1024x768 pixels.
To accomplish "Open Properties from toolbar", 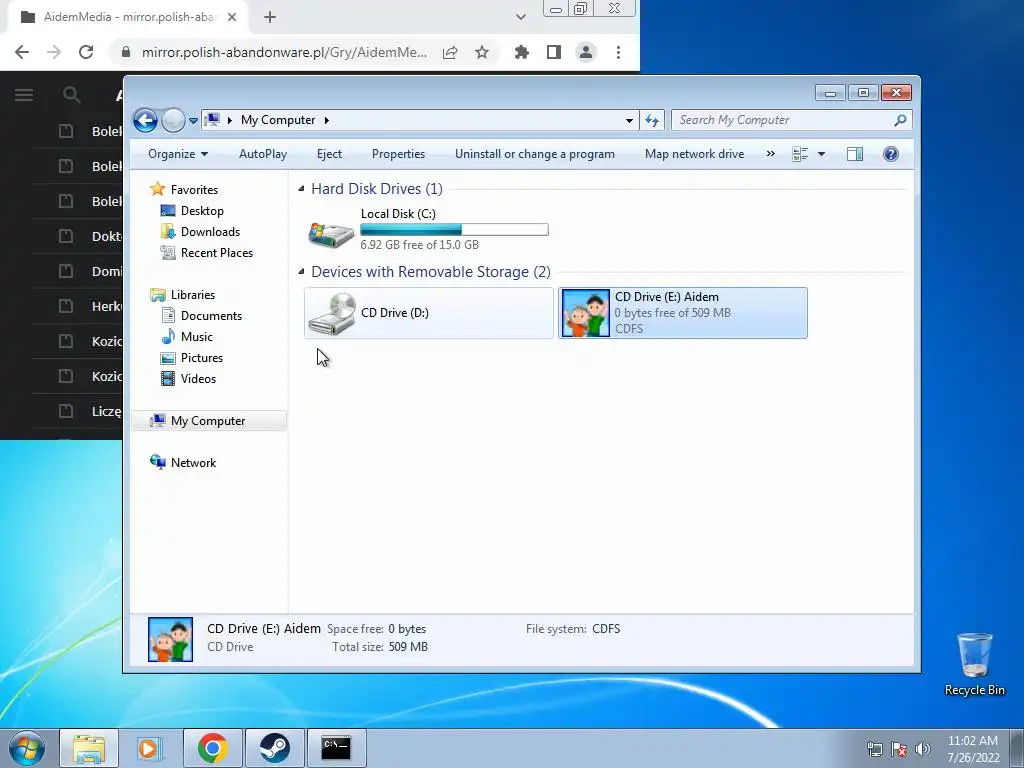I will point(398,154).
